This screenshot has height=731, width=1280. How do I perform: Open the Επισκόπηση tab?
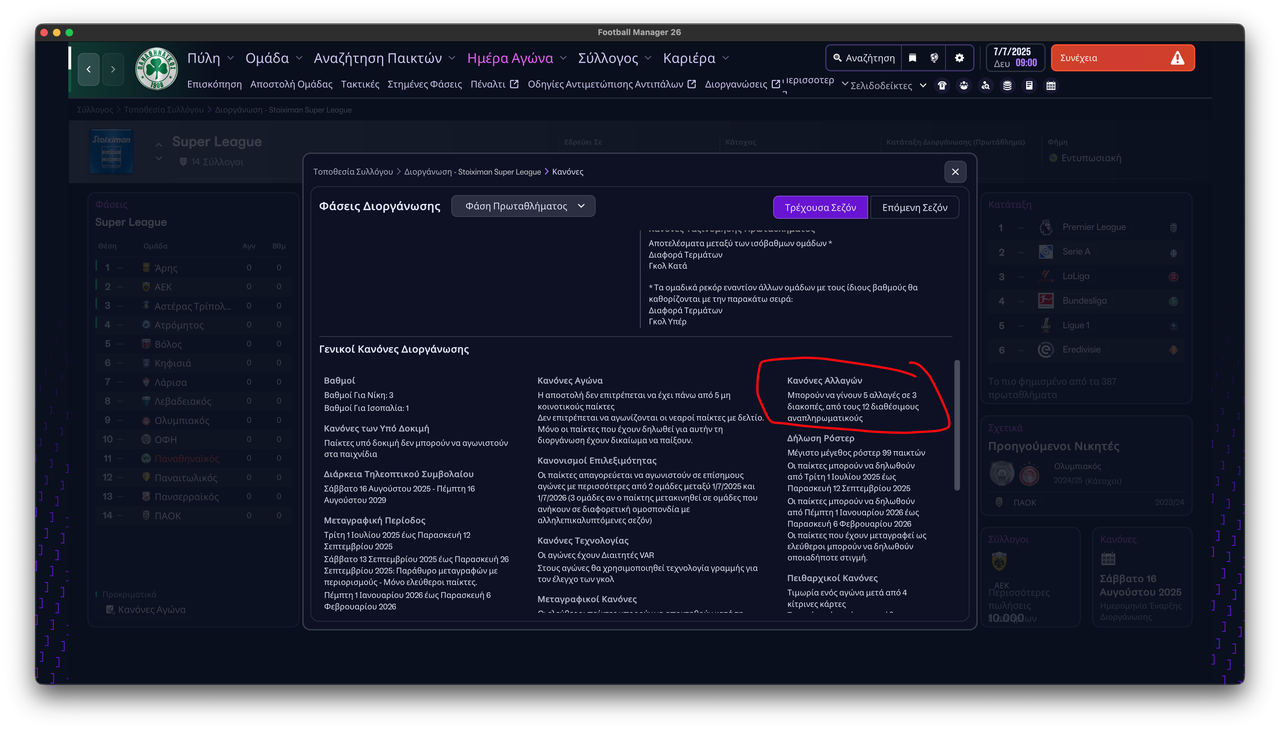[214, 85]
